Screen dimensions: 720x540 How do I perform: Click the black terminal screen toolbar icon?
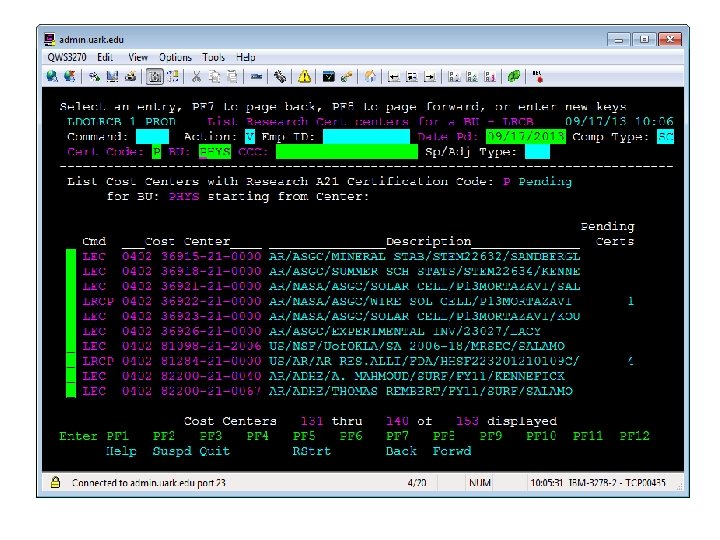pyautogui.click(x=327, y=75)
